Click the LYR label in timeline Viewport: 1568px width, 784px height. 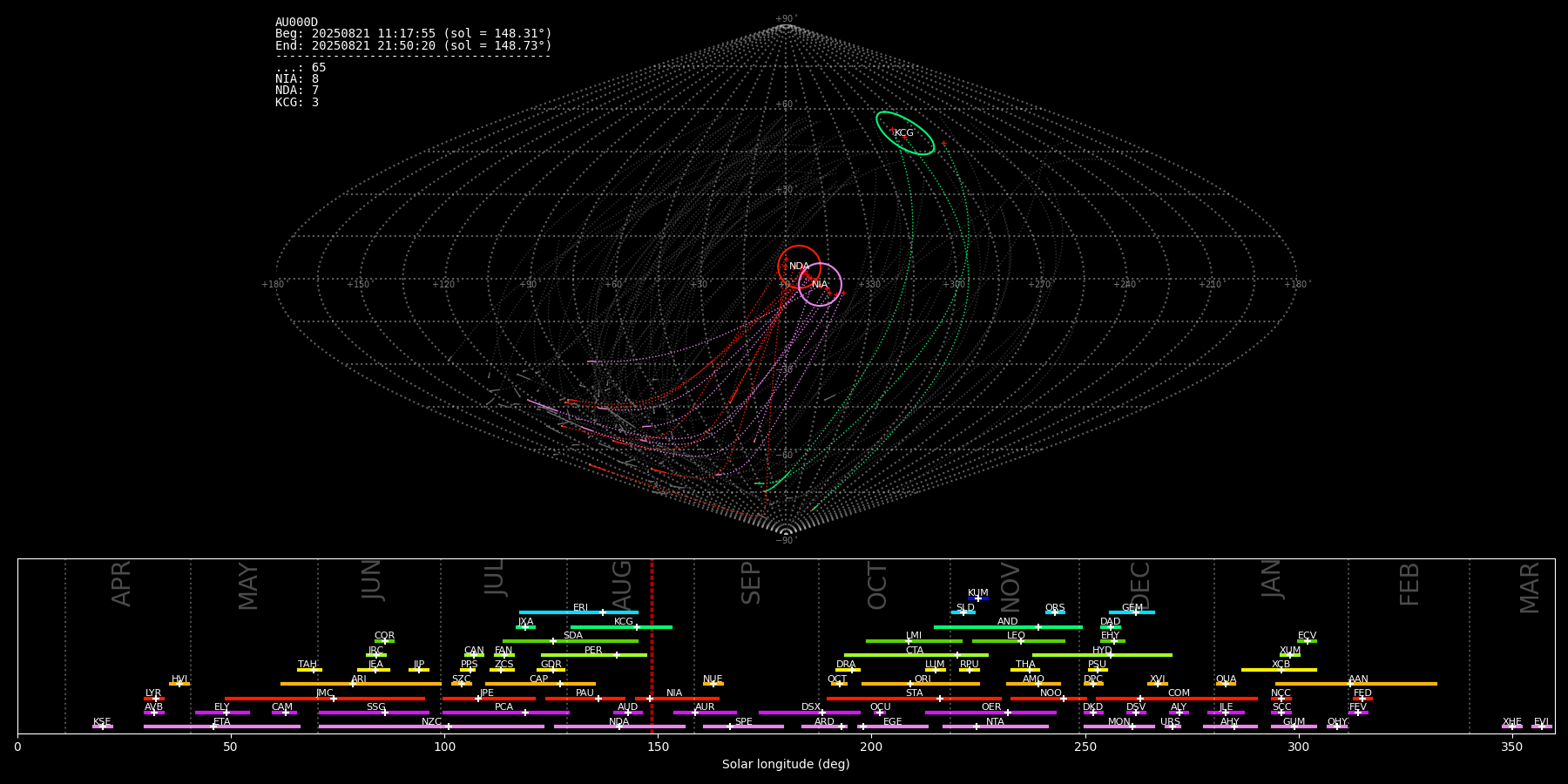(153, 693)
